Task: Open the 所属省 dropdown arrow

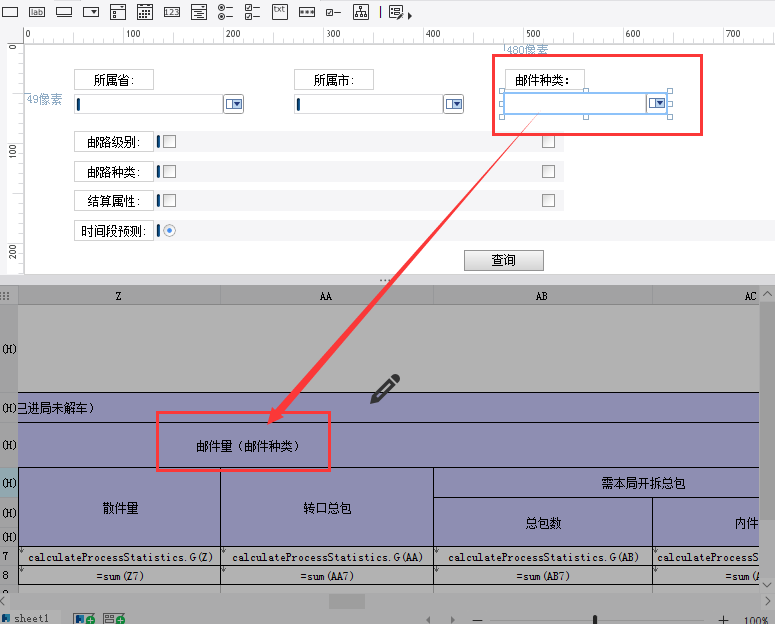Action: point(234,104)
